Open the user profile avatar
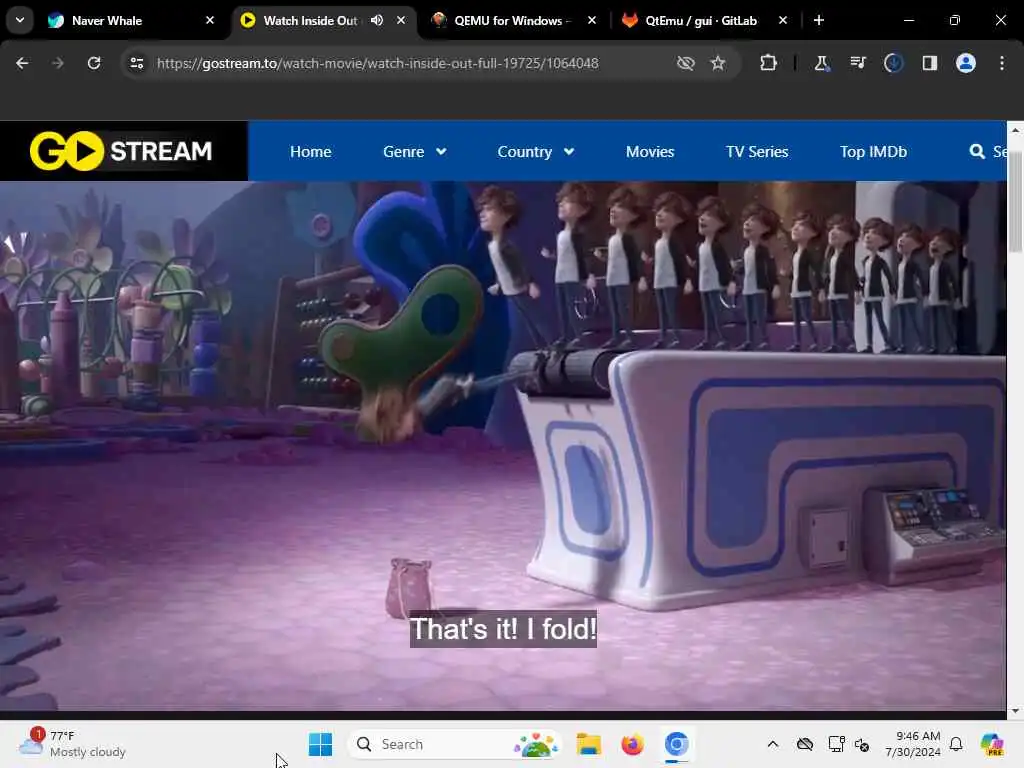 [x=966, y=63]
